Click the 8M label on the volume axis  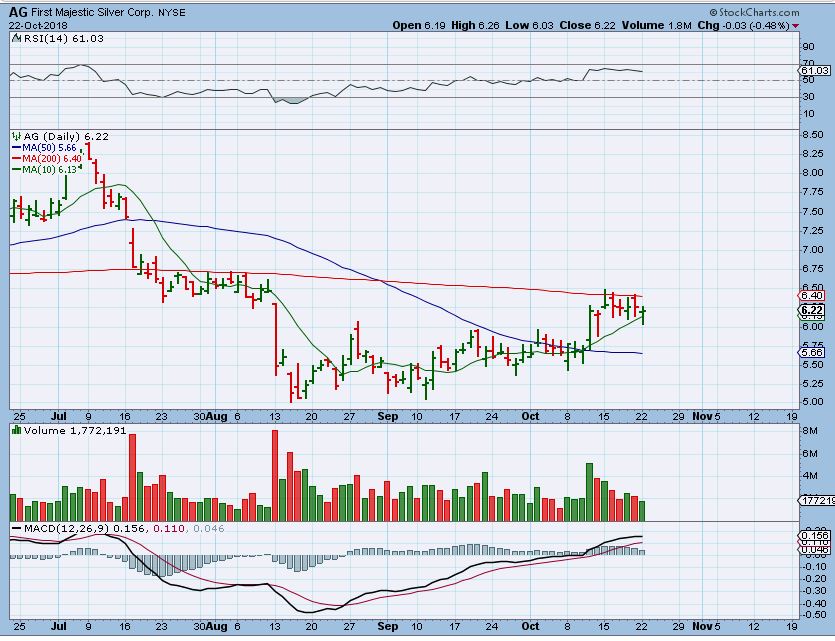pos(810,430)
